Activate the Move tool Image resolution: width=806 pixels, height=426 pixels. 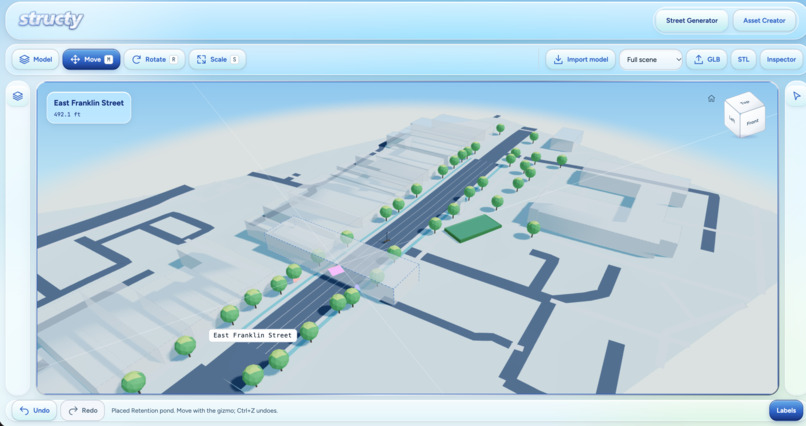point(91,60)
